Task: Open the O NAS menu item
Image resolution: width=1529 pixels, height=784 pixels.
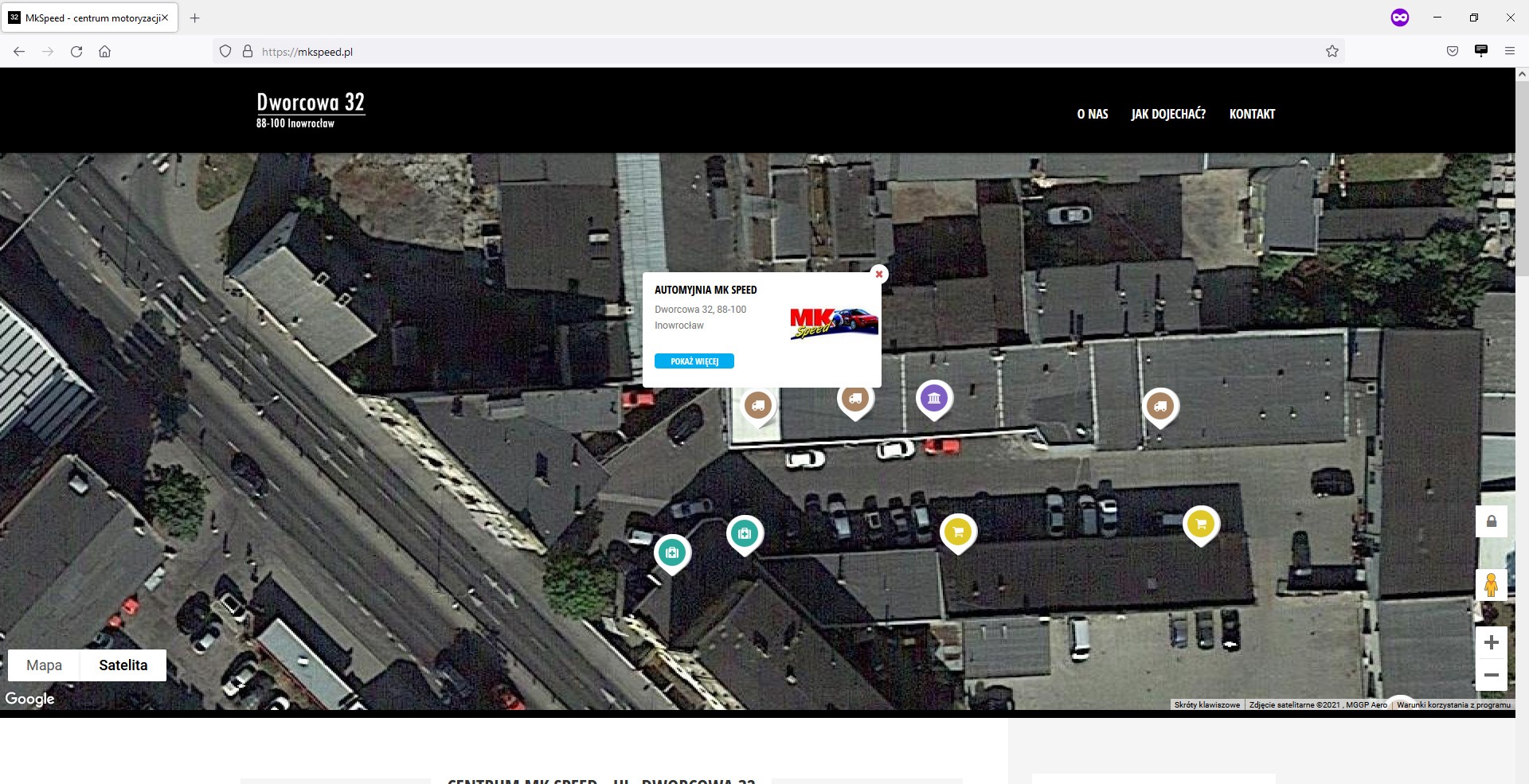Action: tap(1091, 114)
